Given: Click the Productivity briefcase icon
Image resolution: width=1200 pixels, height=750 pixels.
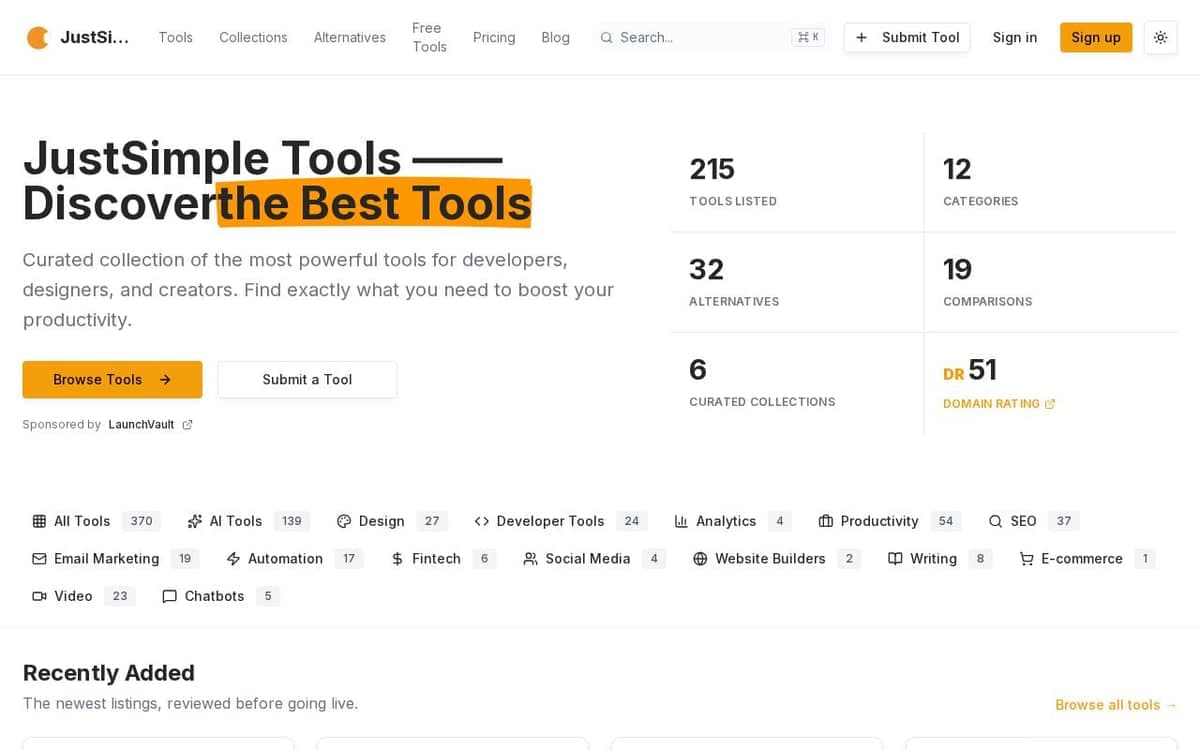Looking at the screenshot, I should click(x=826, y=521).
